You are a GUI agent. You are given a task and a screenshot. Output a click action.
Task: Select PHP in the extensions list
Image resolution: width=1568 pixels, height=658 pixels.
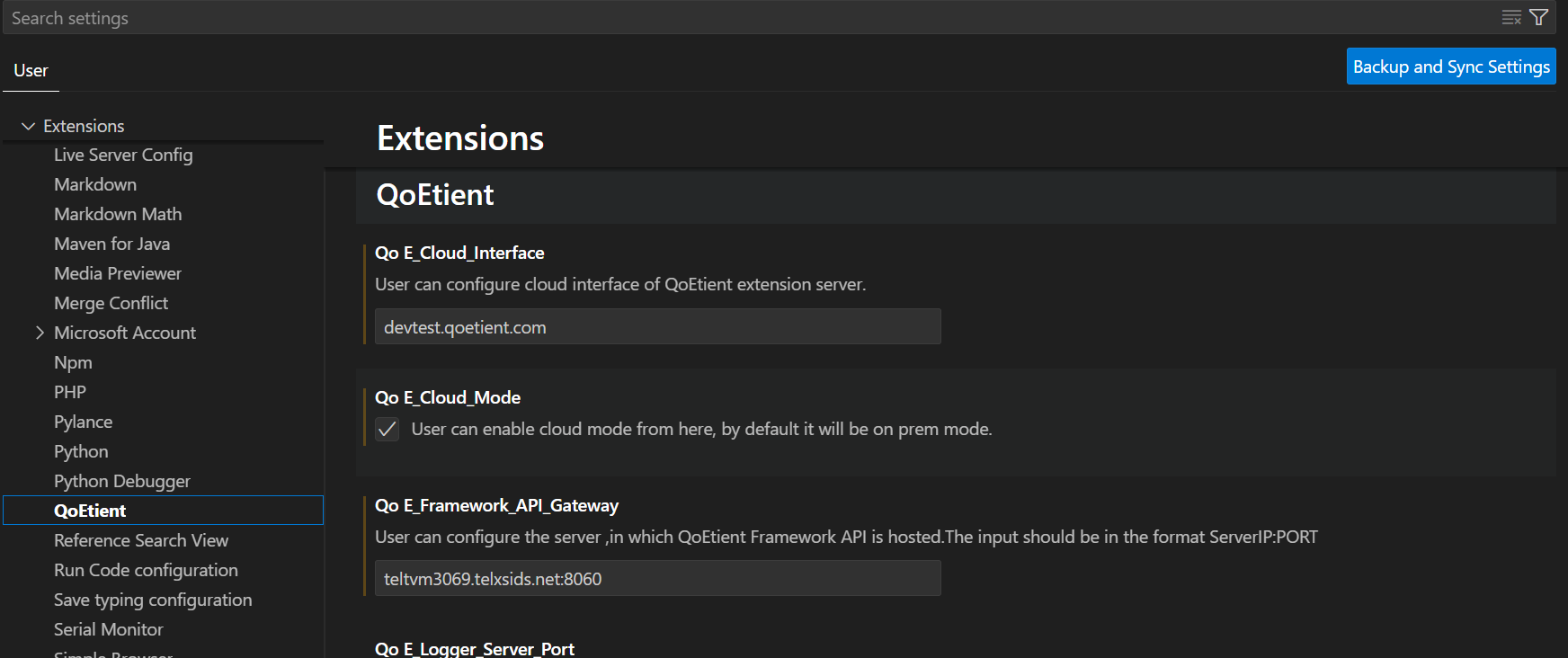click(70, 392)
